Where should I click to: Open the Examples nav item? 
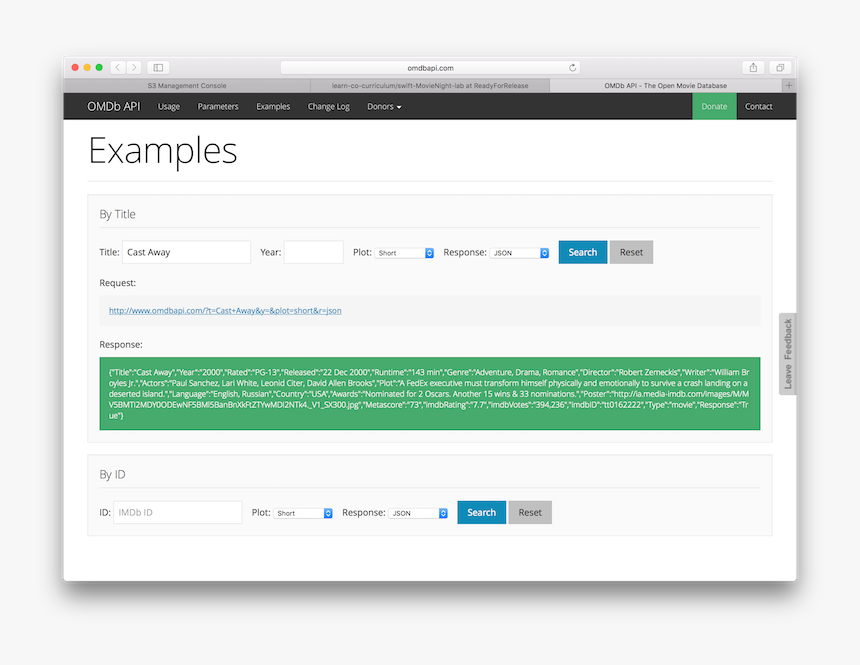[x=273, y=106]
